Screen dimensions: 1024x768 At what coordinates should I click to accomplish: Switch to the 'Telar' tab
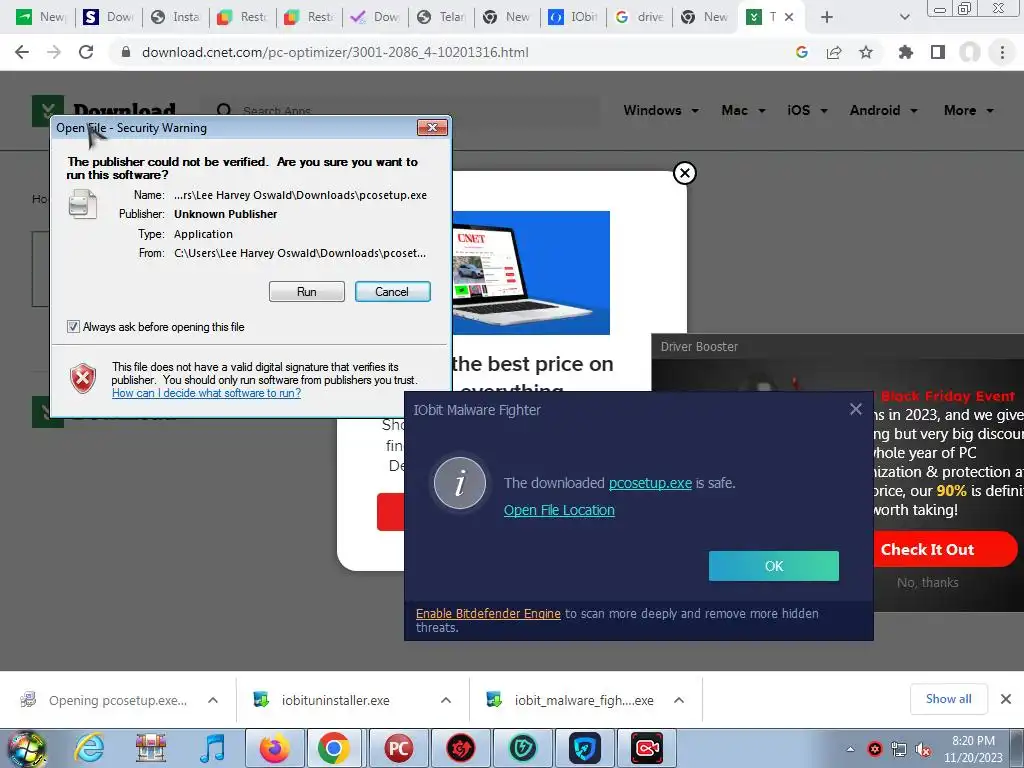click(x=443, y=17)
